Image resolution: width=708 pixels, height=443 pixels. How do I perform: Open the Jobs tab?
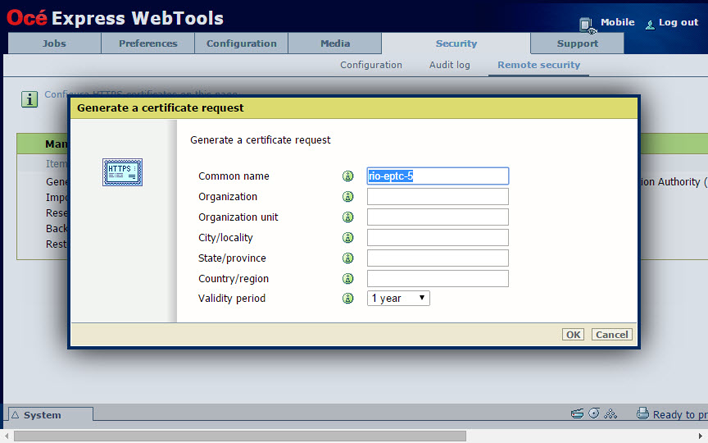[x=54, y=43]
